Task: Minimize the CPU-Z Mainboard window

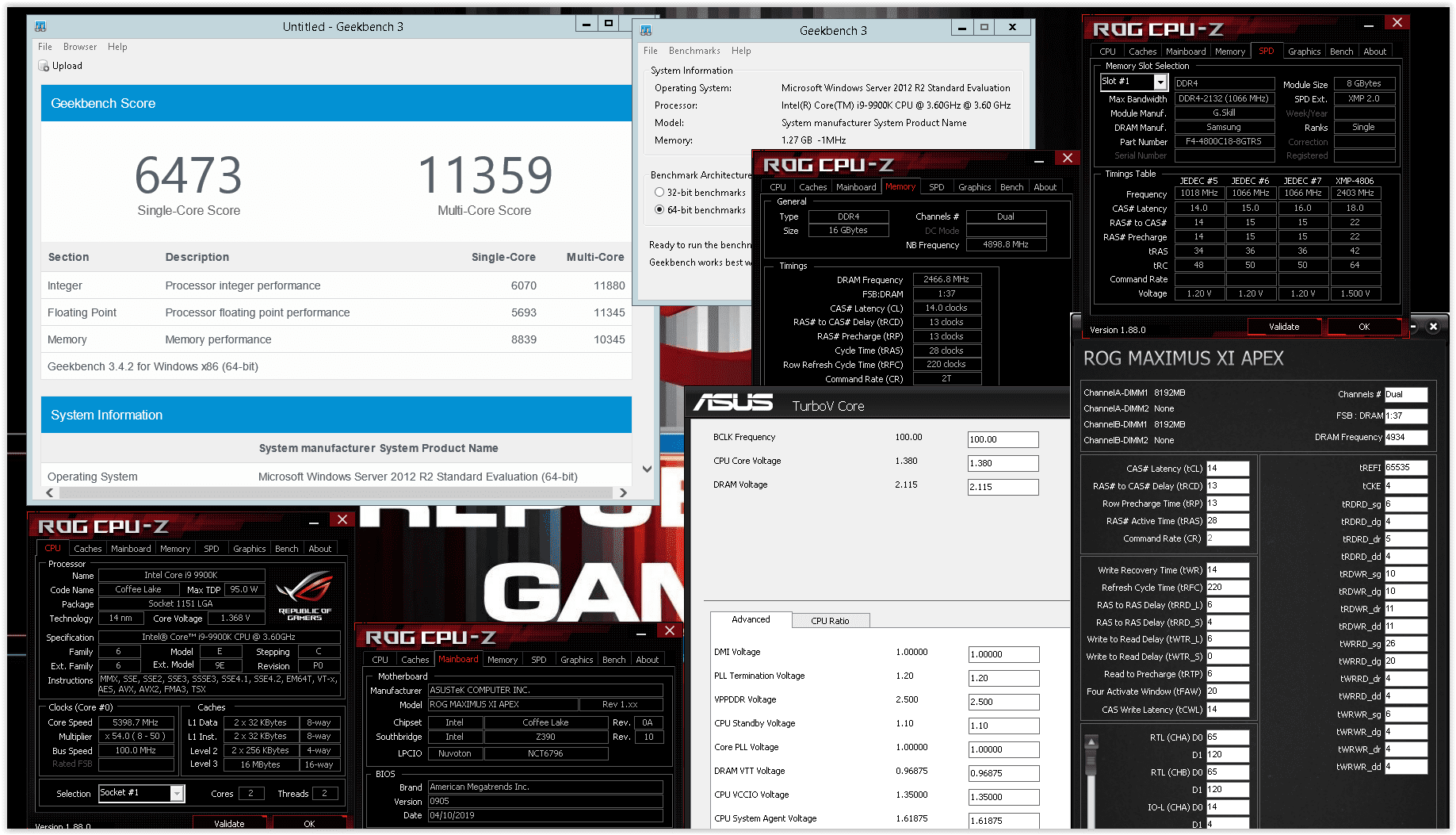Action: point(641,634)
